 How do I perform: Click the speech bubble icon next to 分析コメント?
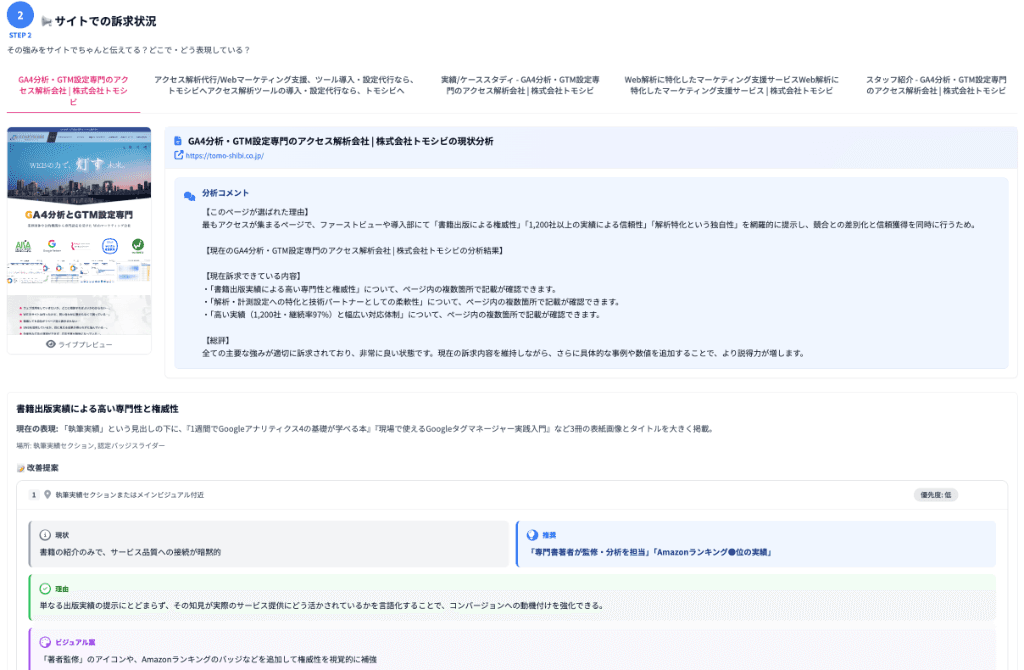pyautogui.click(x=188, y=192)
